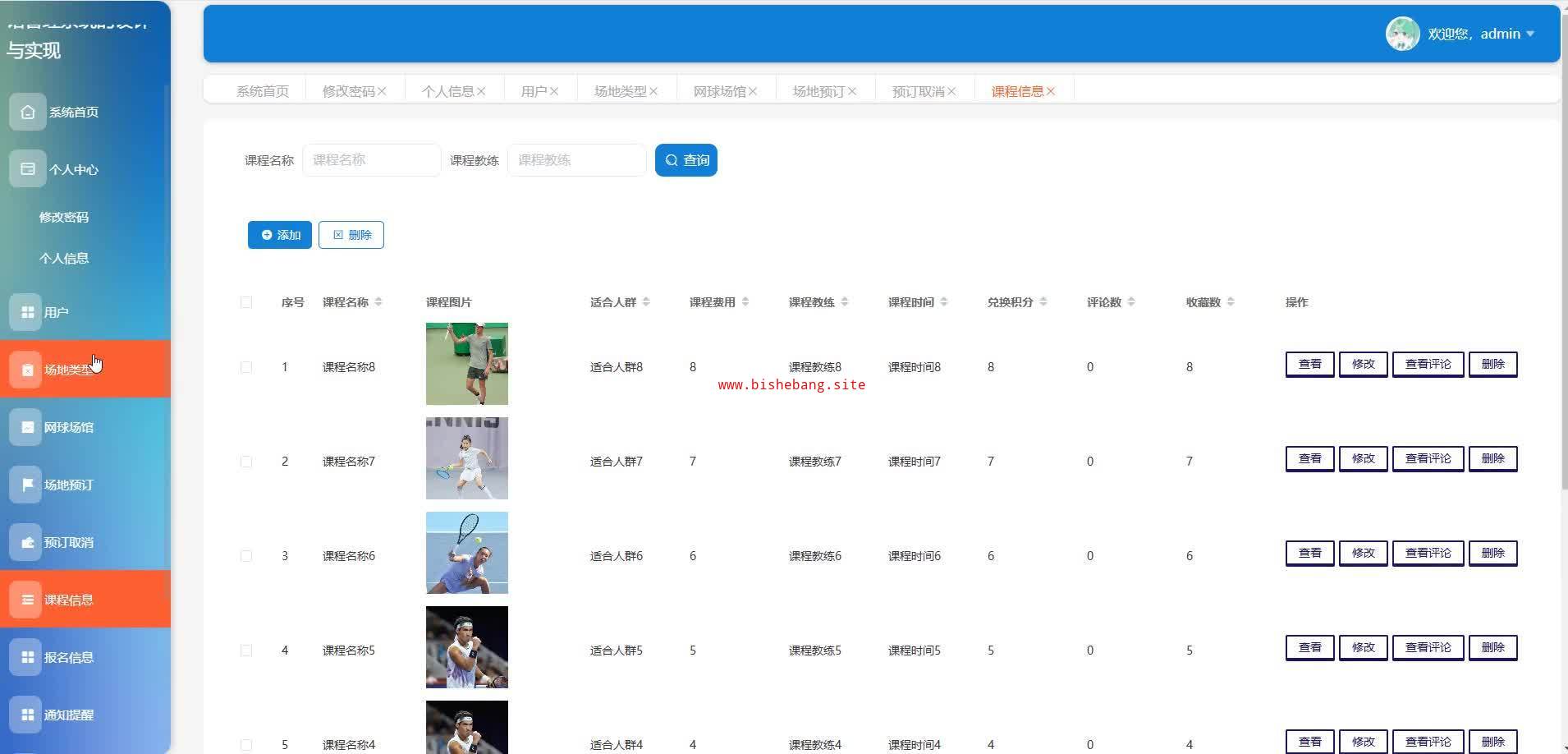The image size is (1568, 754).
Task: Switch to the 系统首页 tab
Action: [x=263, y=91]
